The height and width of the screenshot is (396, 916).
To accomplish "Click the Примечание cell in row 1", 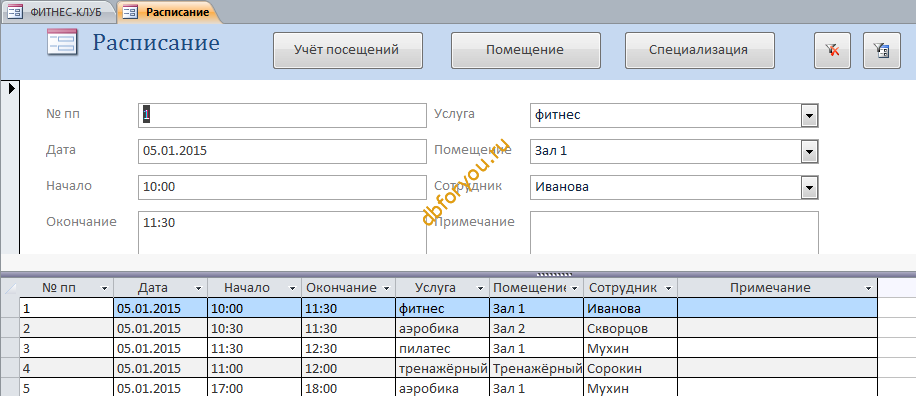I will [x=778, y=308].
